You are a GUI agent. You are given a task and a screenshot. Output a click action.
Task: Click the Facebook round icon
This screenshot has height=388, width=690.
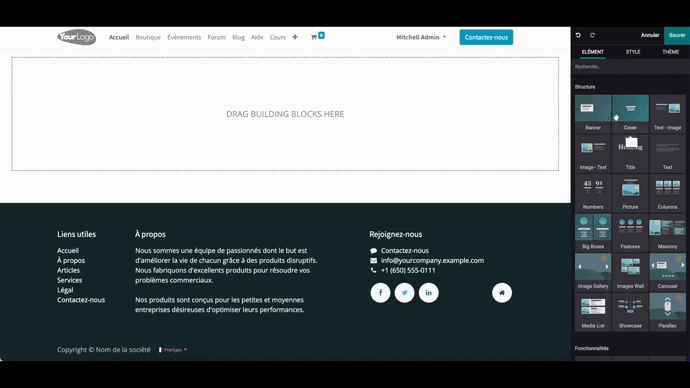380,293
